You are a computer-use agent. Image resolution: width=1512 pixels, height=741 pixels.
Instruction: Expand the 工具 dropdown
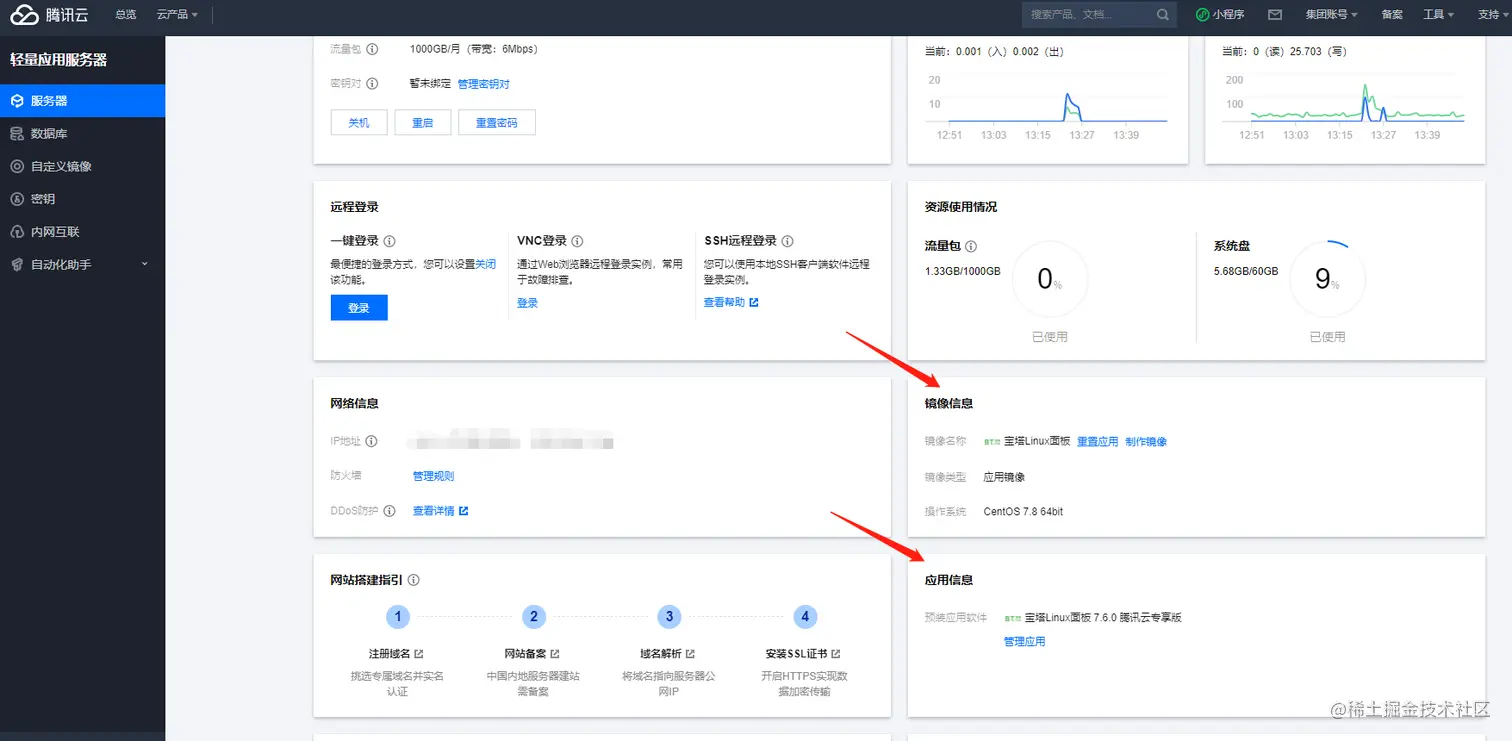click(x=1439, y=14)
